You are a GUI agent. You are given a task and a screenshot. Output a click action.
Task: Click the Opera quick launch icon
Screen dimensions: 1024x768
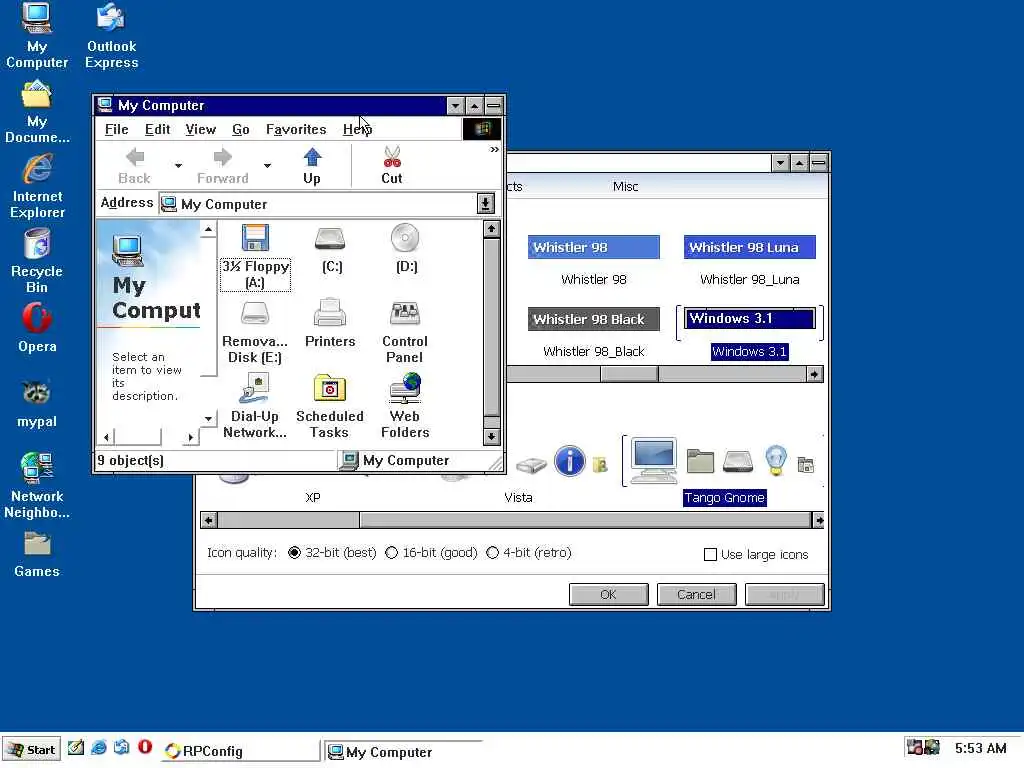(145, 747)
